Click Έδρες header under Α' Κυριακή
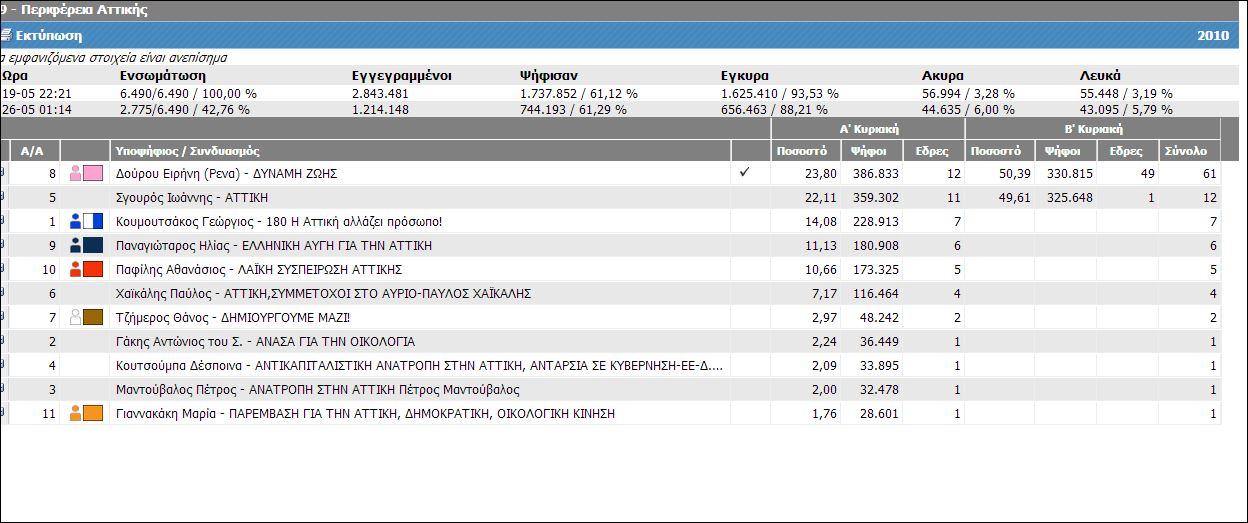Image resolution: width=1248 pixels, height=523 pixels. pos(933,151)
